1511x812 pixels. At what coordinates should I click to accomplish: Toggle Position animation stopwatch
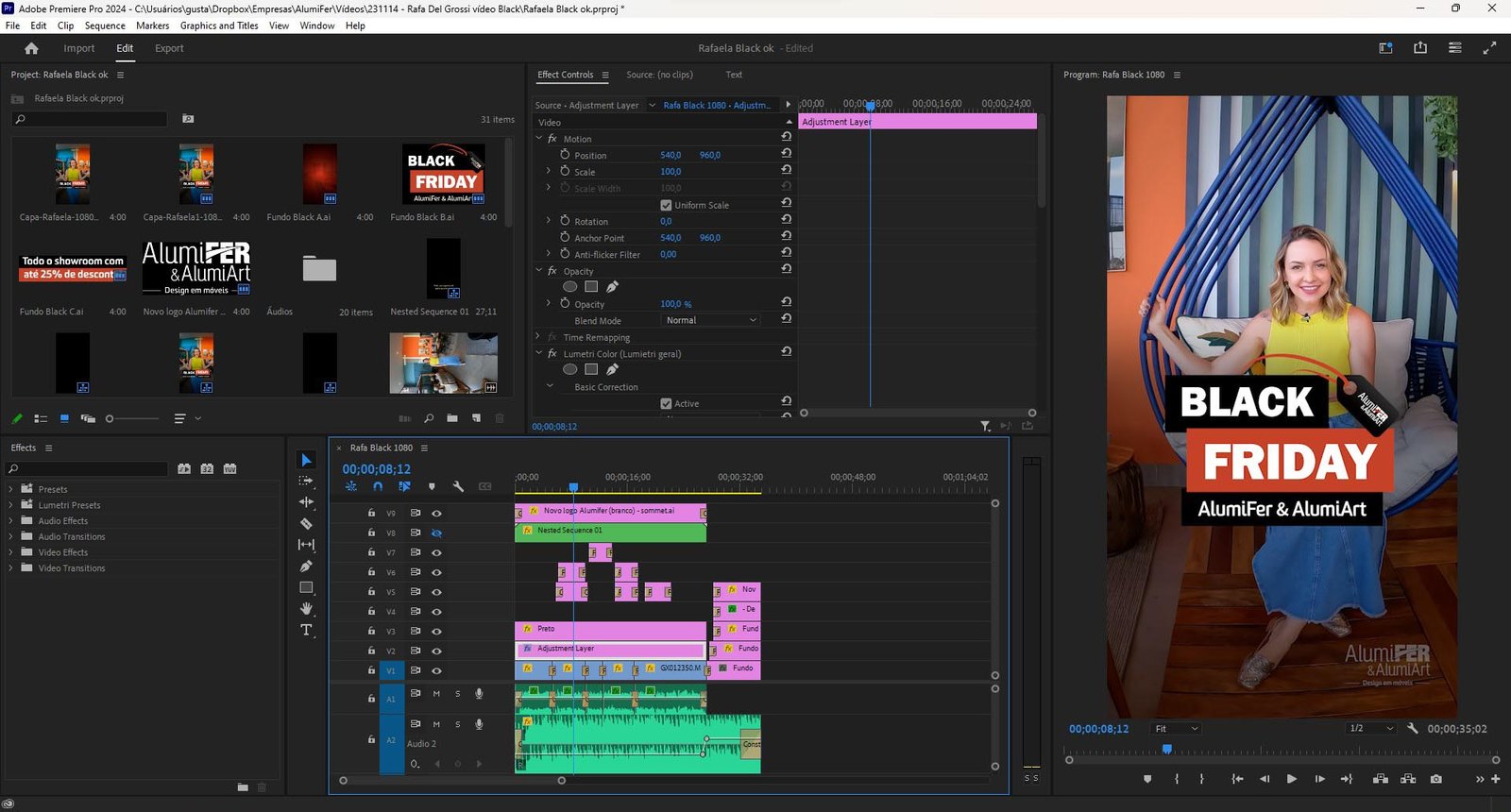(565, 155)
